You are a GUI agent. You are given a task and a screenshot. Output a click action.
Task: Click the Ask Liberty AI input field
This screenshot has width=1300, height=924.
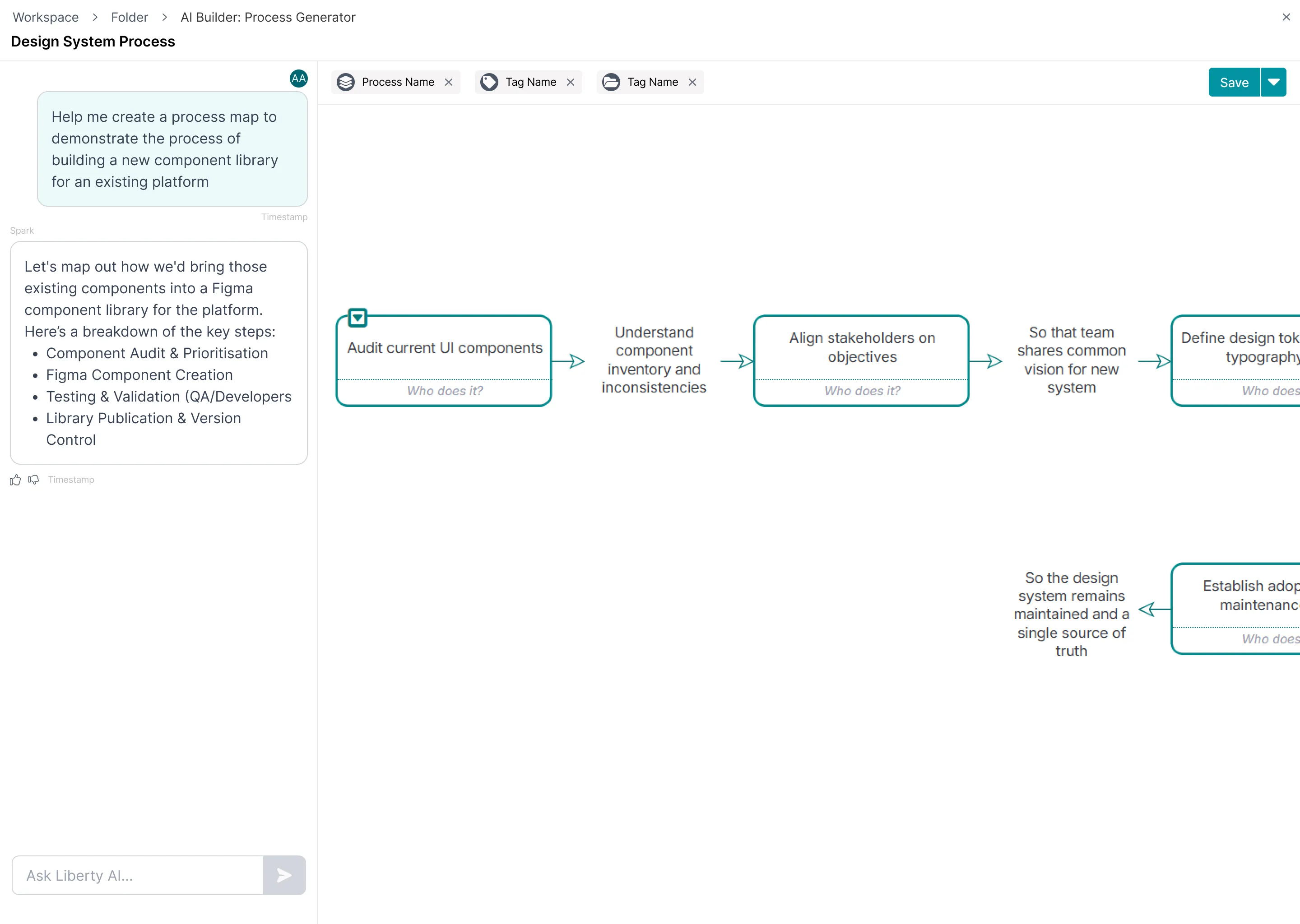point(137,875)
